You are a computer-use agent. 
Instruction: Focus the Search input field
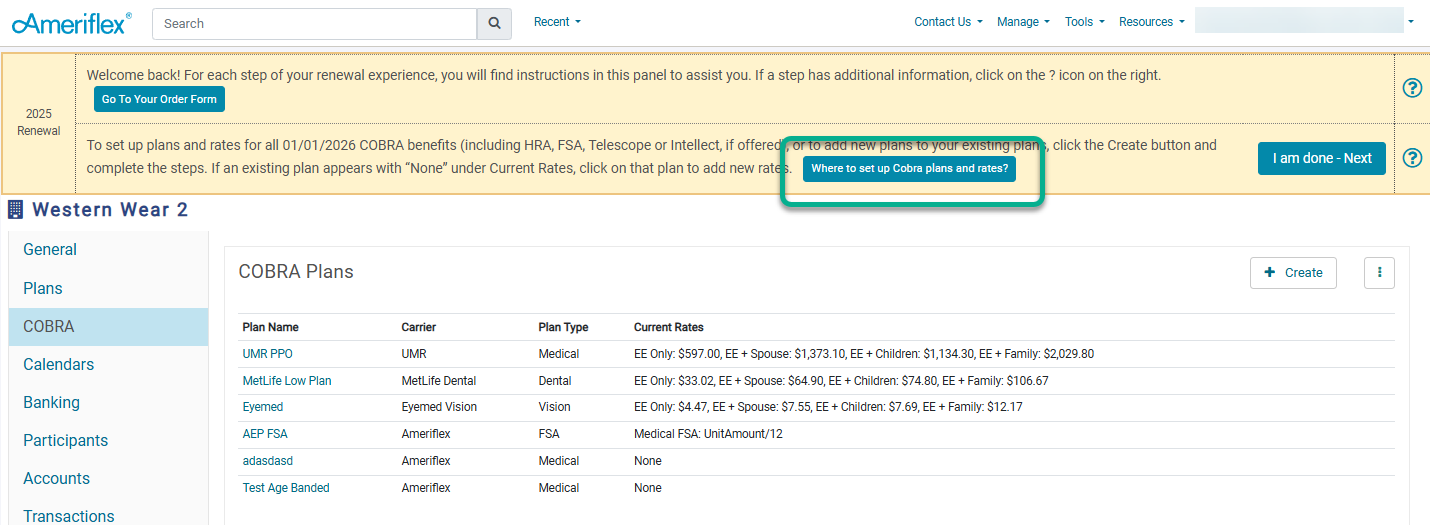click(x=314, y=23)
